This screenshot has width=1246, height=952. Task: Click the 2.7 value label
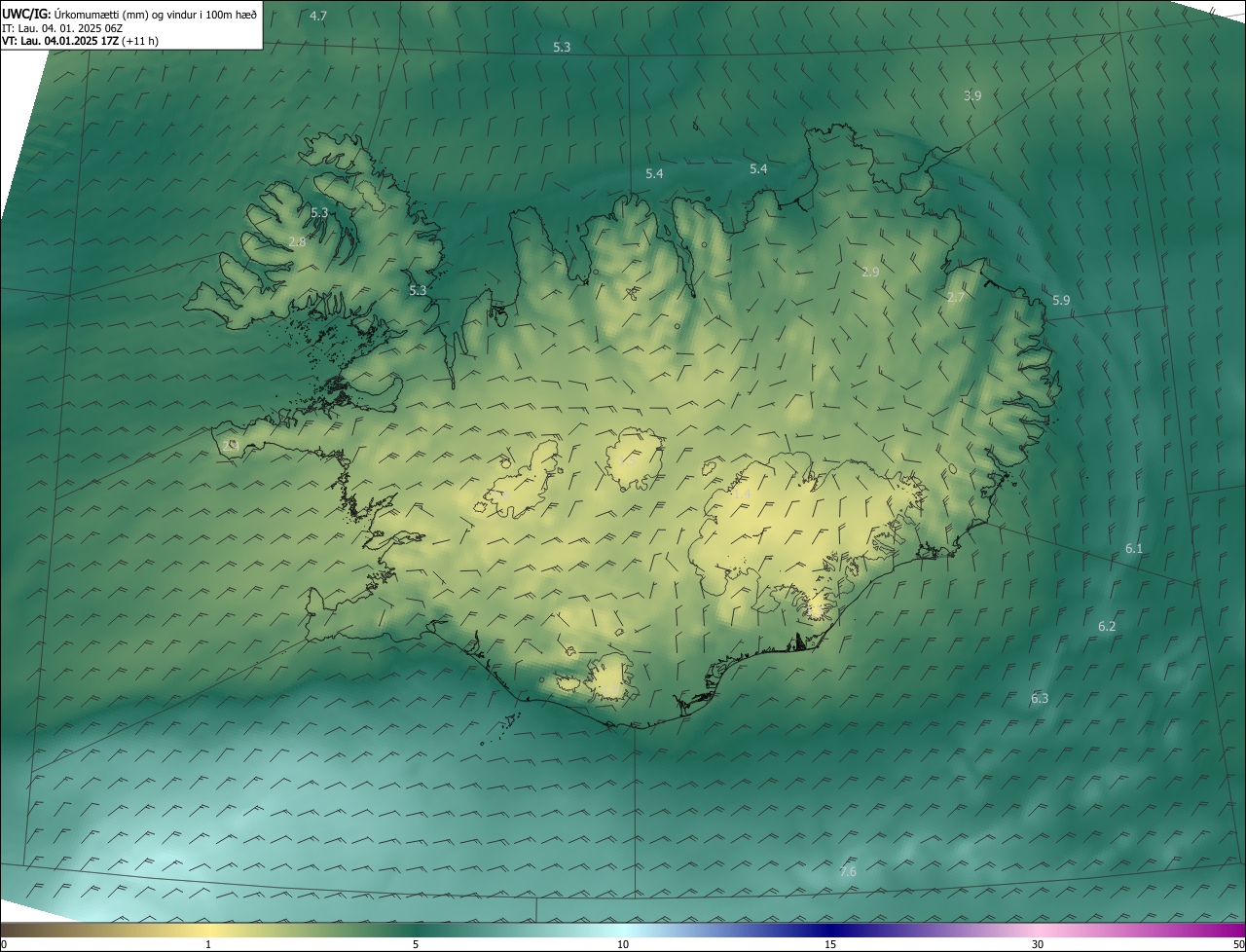[956, 298]
